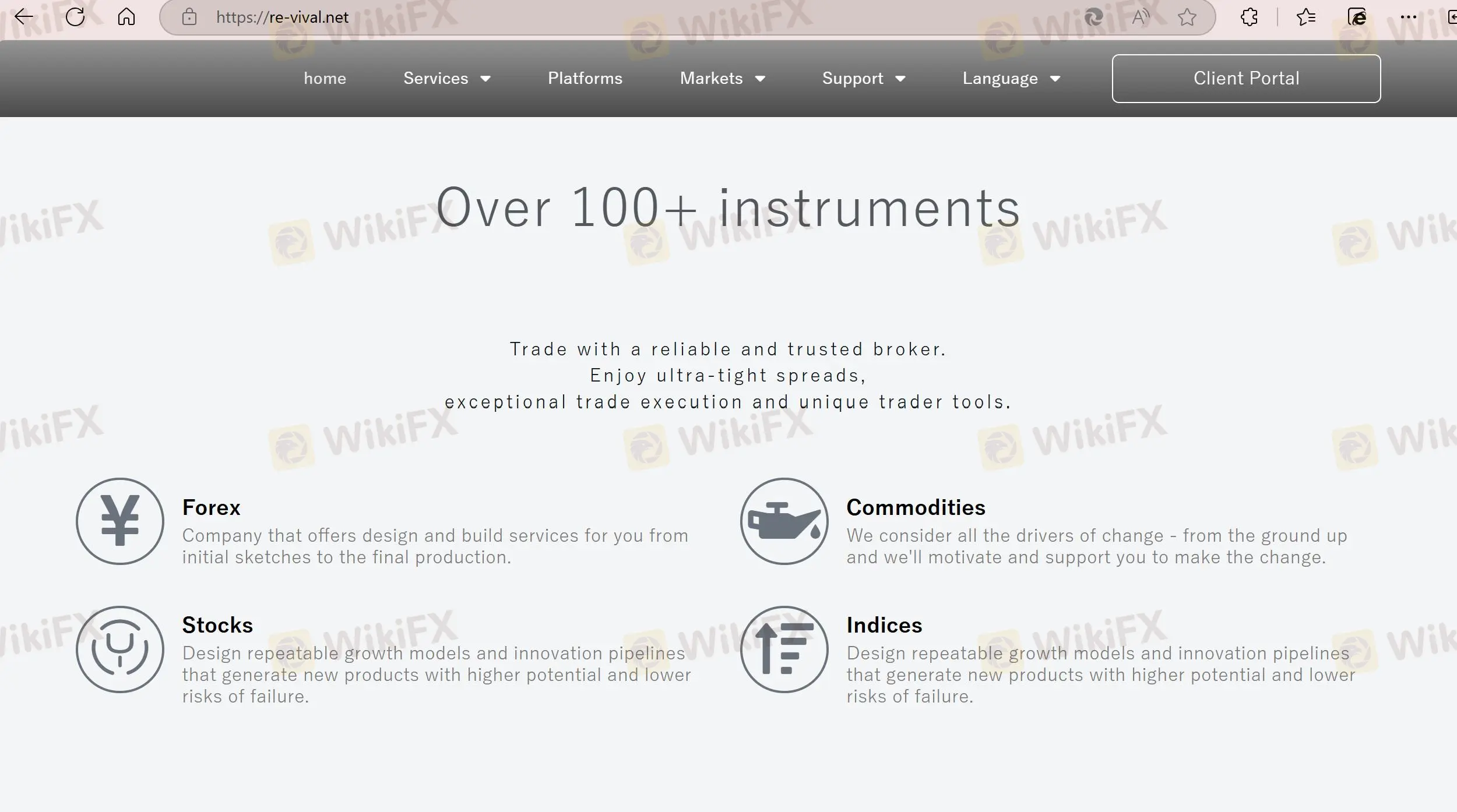Viewport: 1457px width, 812px height.
Task: Open read aloud icon in address bar
Action: (1140, 17)
